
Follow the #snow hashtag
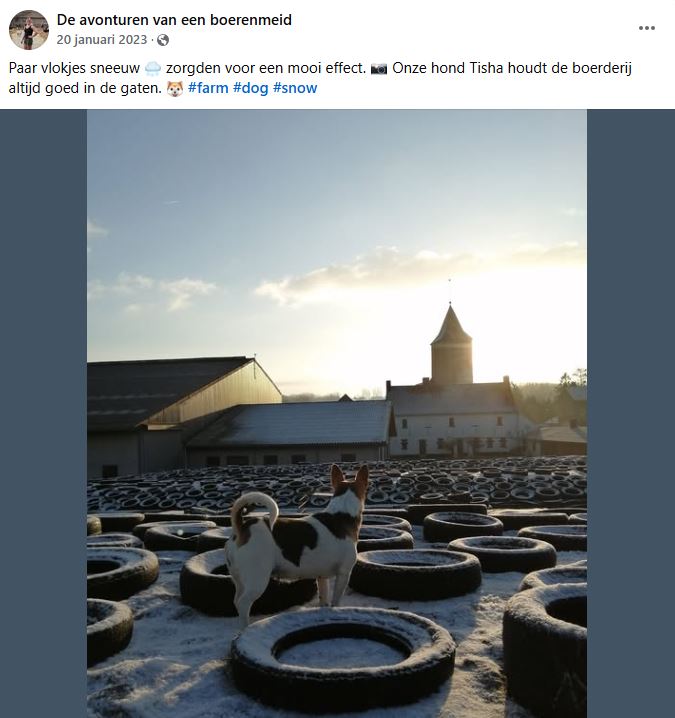295,88
